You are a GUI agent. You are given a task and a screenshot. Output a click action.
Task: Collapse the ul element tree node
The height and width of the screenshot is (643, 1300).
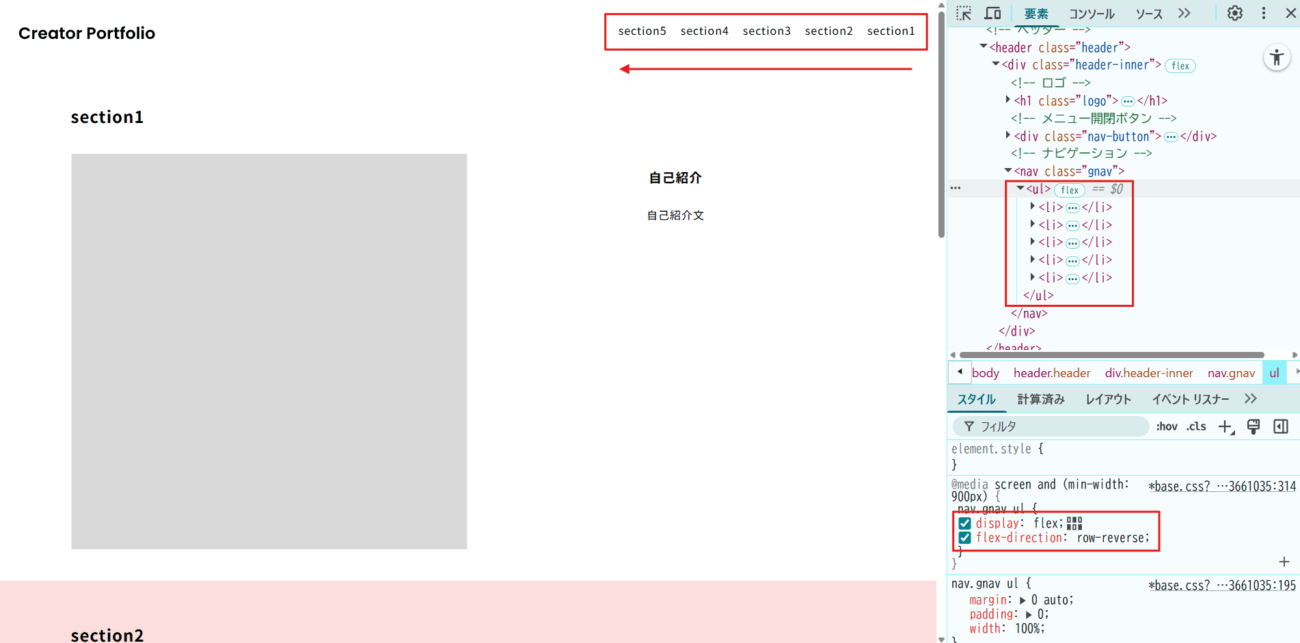point(1020,189)
